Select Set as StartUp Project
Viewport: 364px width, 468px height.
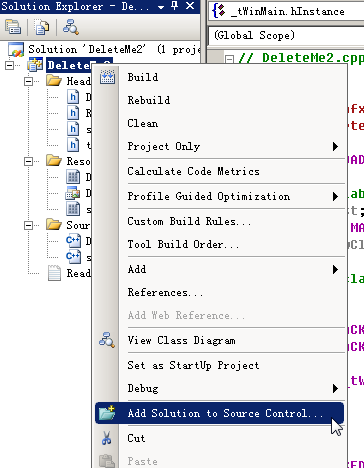click(x=193, y=365)
